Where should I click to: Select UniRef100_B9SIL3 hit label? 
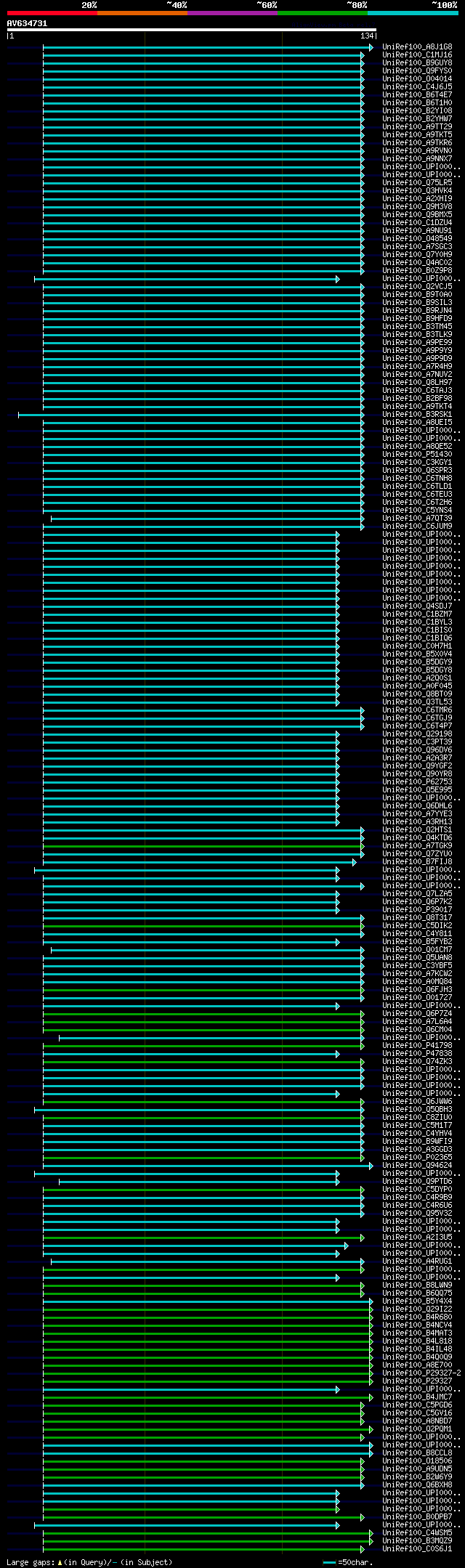point(417,303)
